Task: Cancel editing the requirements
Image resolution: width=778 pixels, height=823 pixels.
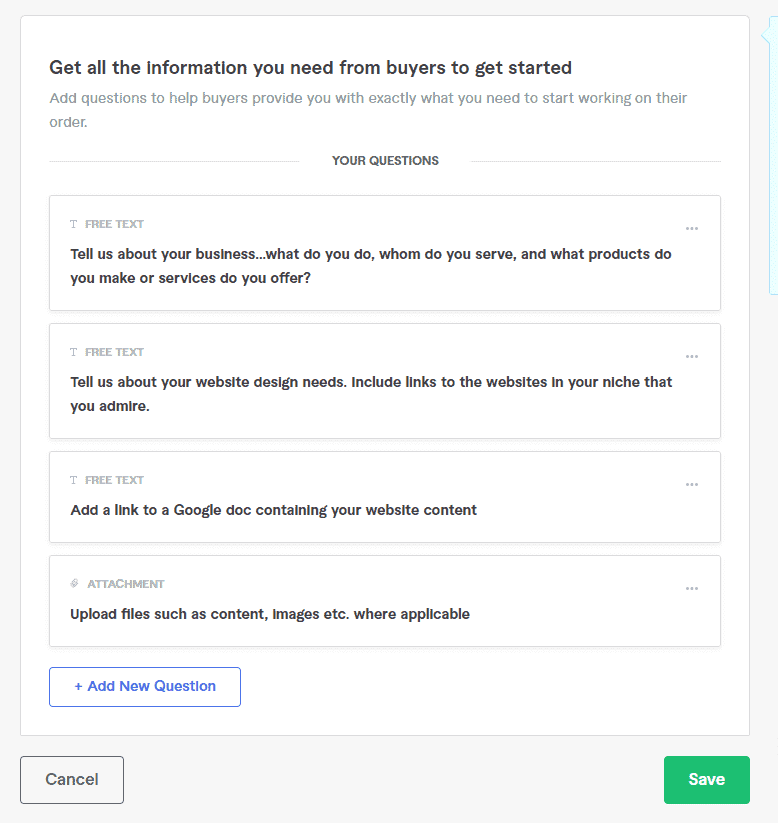Action: (x=72, y=779)
